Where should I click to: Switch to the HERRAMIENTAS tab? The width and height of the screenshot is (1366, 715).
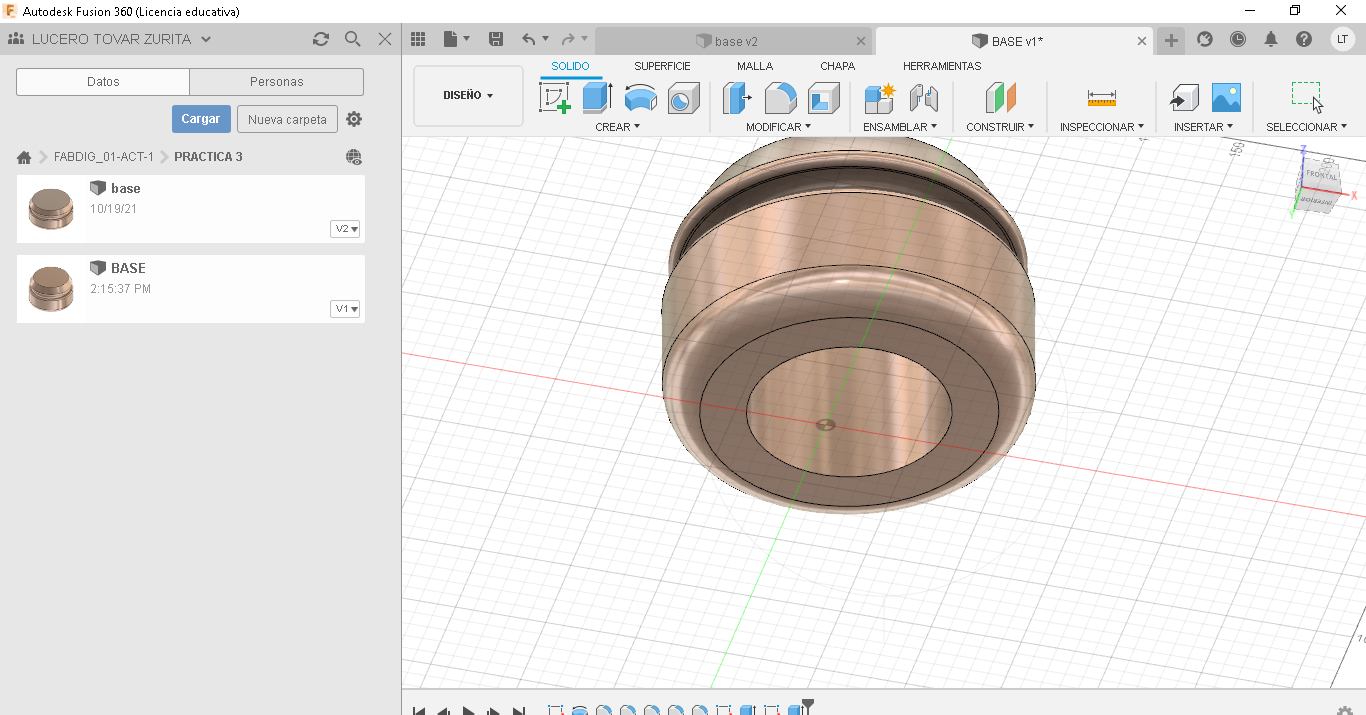click(942, 66)
